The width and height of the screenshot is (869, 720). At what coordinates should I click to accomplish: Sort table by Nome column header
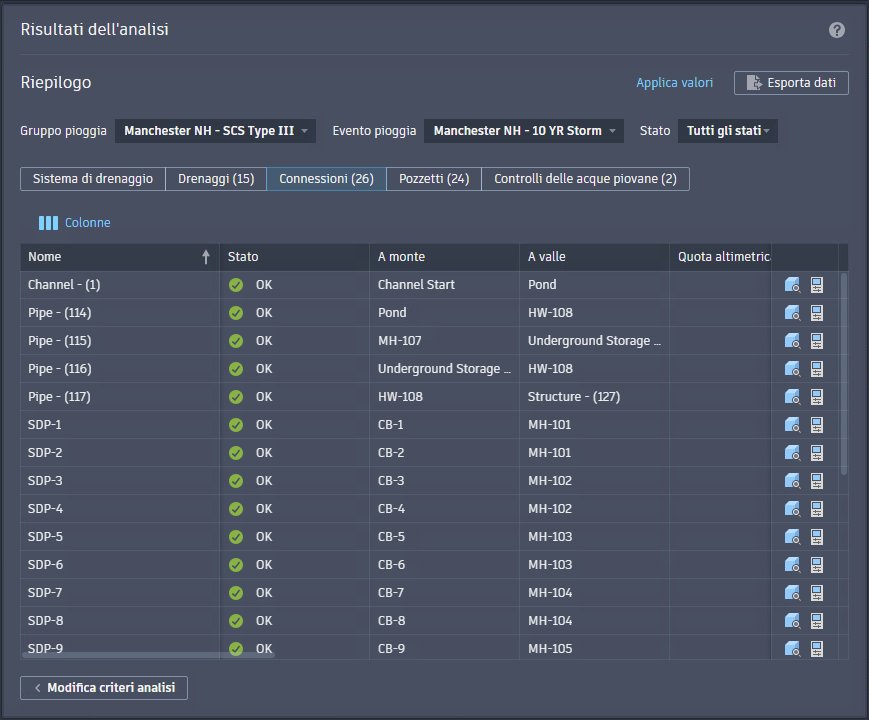[x=120, y=257]
